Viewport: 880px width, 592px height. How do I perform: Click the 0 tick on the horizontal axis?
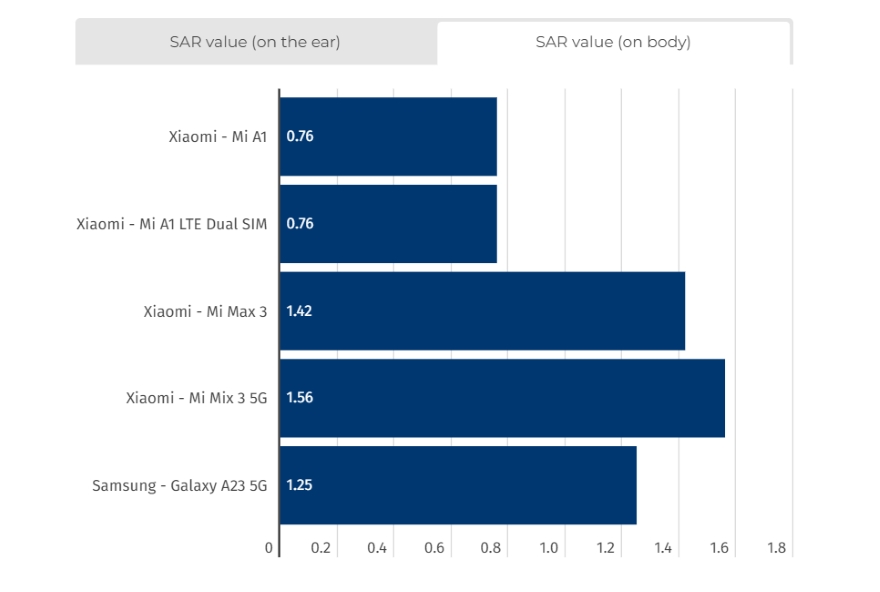[x=269, y=548]
